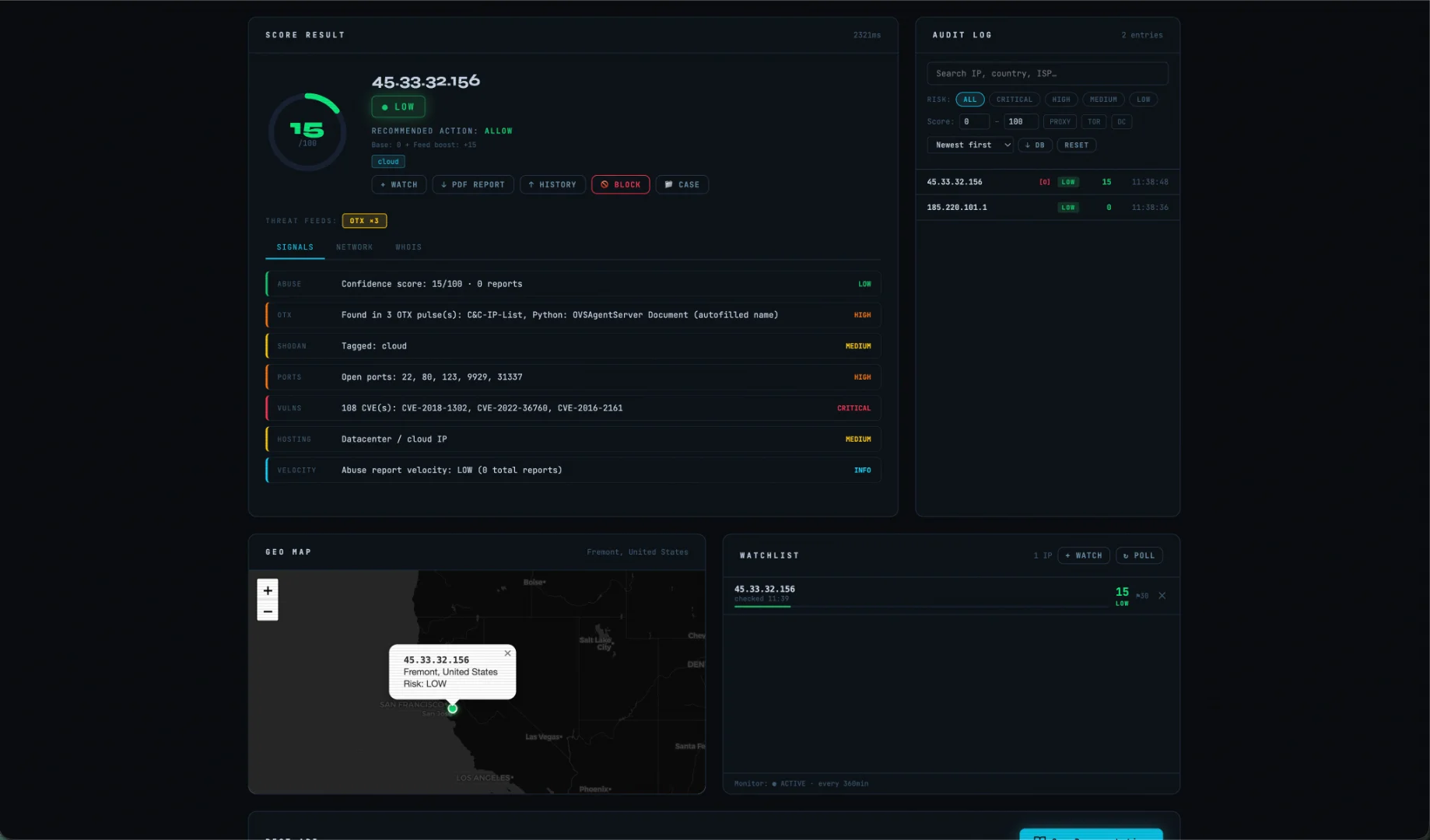This screenshot has height=840, width=1430.
Task: Select the OTX pulses signal row
Action: tap(573, 315)
